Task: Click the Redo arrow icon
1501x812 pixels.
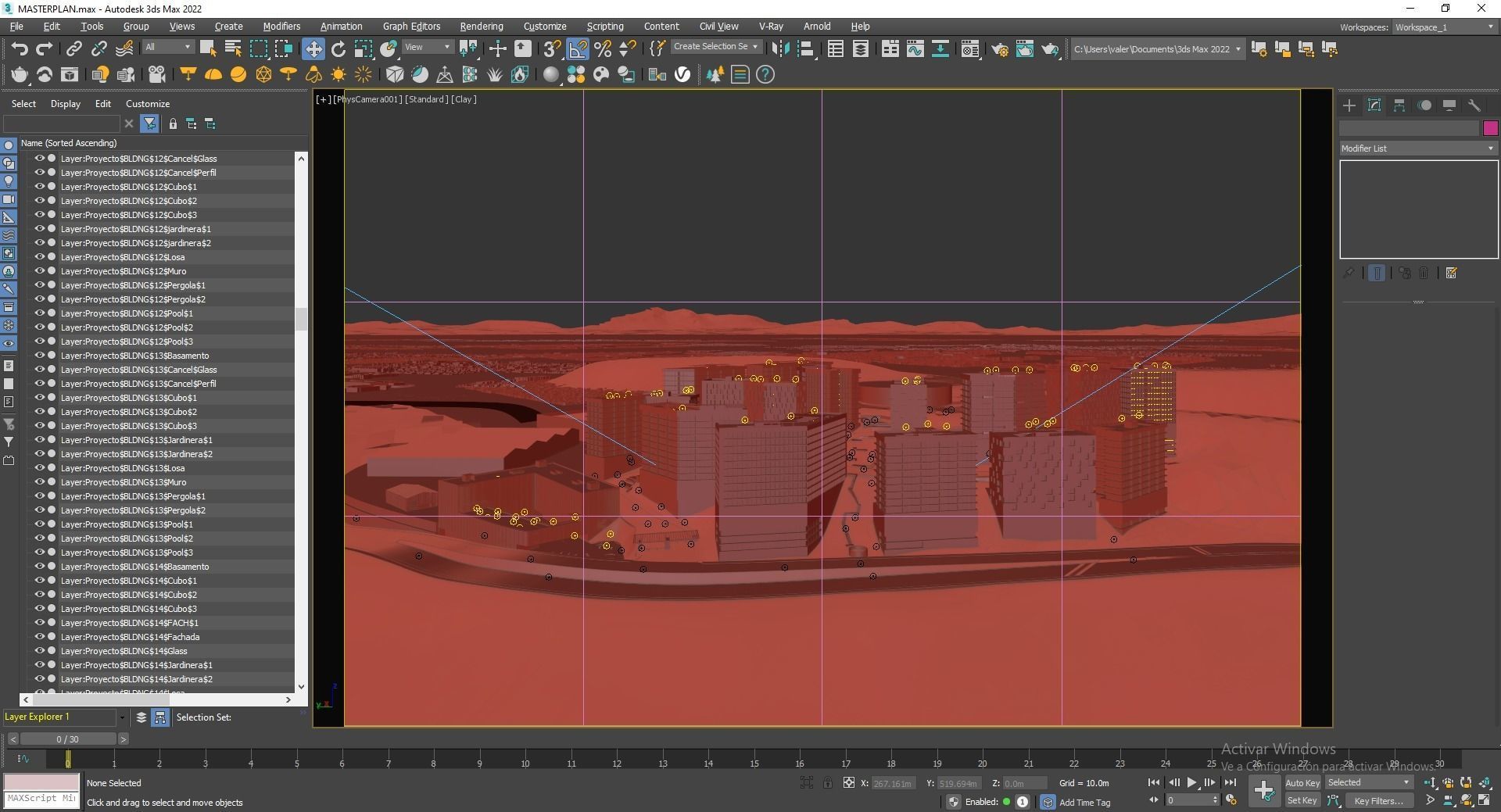Action: [45, 48]
